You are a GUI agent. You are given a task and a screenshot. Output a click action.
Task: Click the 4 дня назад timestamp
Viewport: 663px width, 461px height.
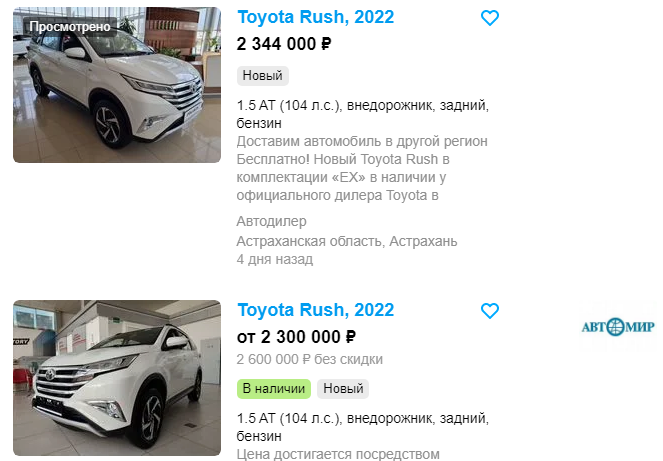pyautogui.click(x=275, y=259)
